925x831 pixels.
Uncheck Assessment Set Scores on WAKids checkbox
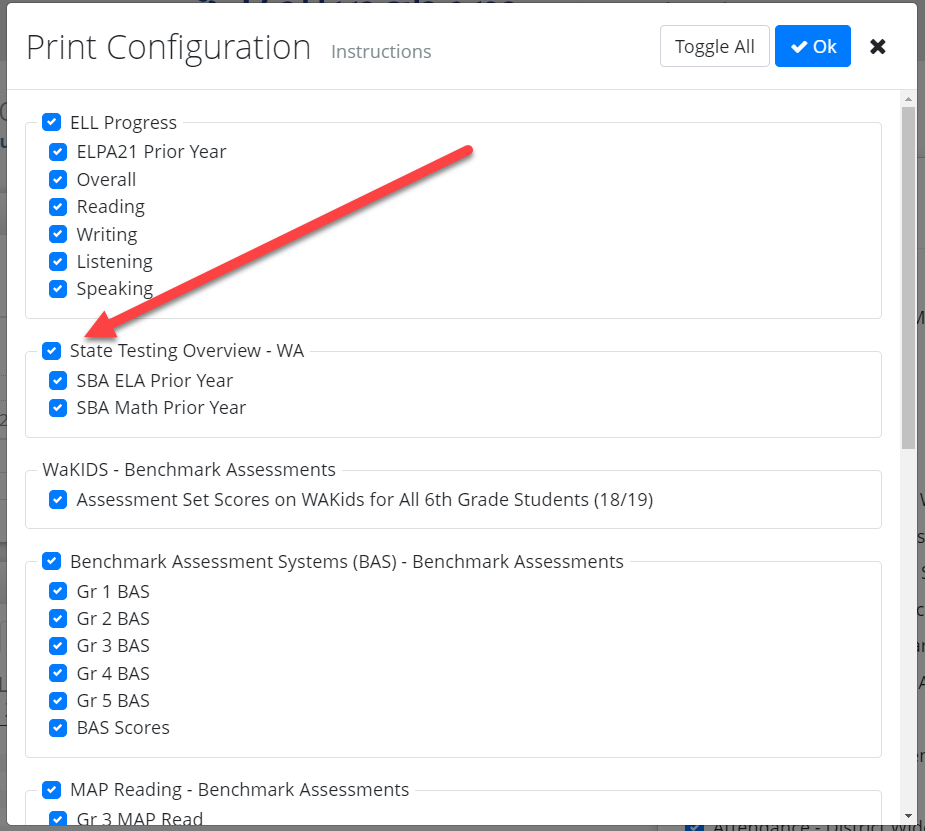coord(58,500)
